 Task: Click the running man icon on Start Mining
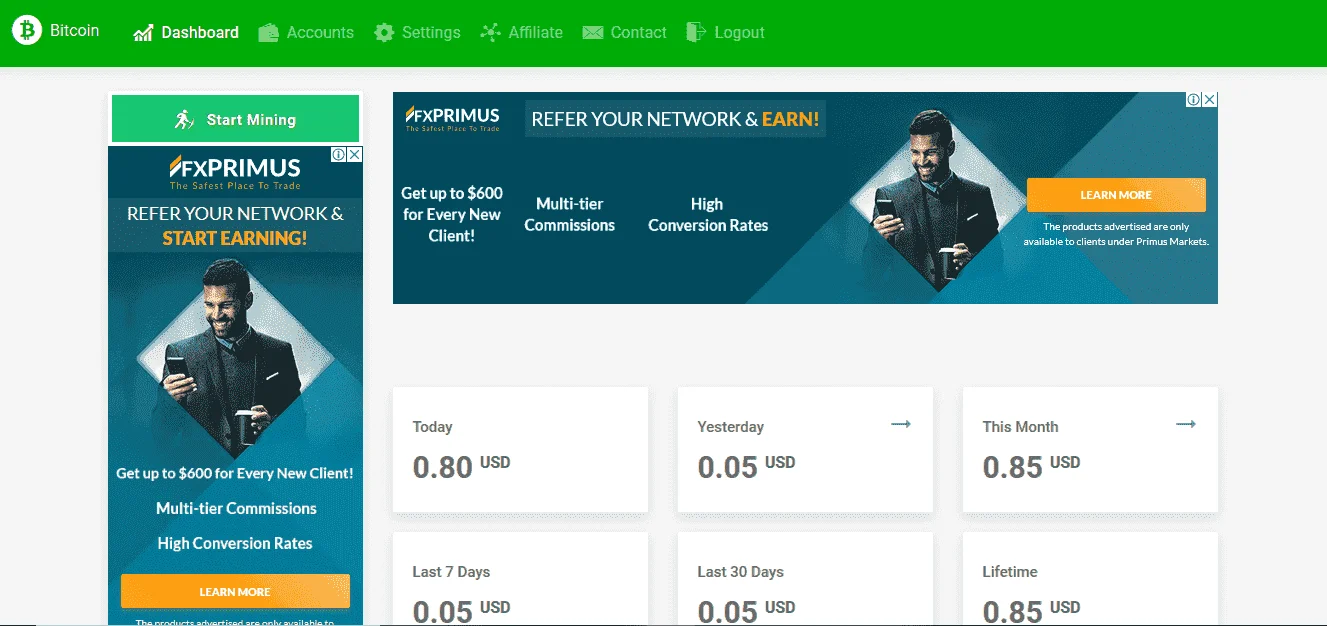[184, 120]
